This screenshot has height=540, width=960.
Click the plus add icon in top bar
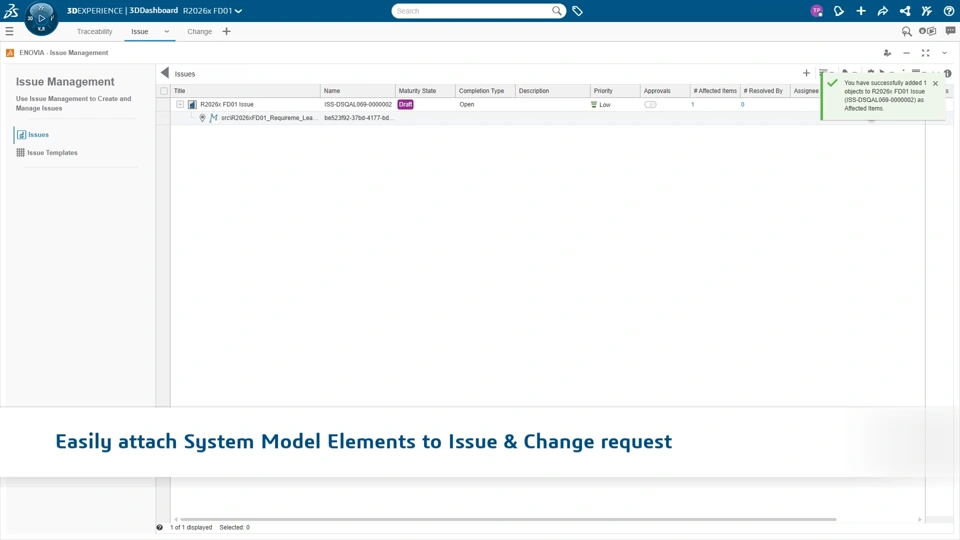coord(861,11)
